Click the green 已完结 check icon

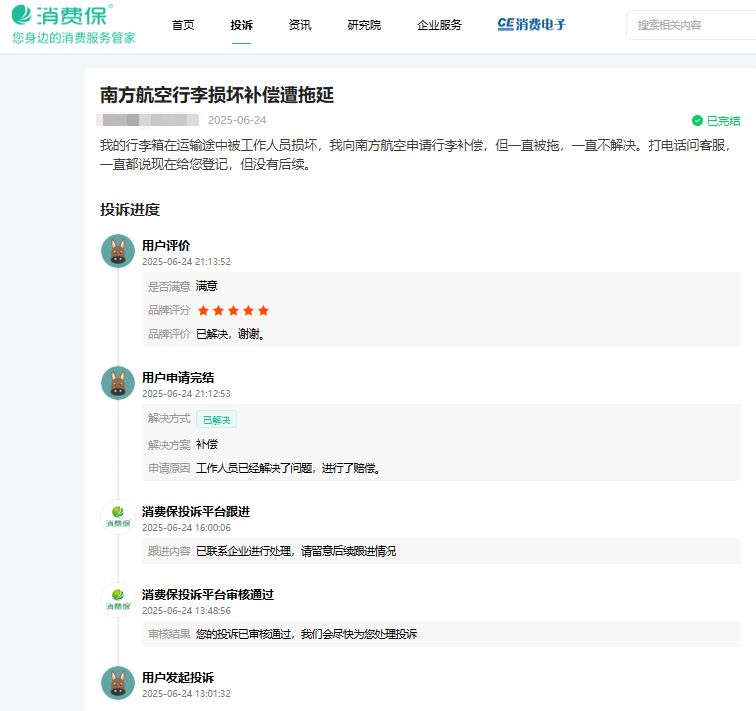(x=697, y=121)
